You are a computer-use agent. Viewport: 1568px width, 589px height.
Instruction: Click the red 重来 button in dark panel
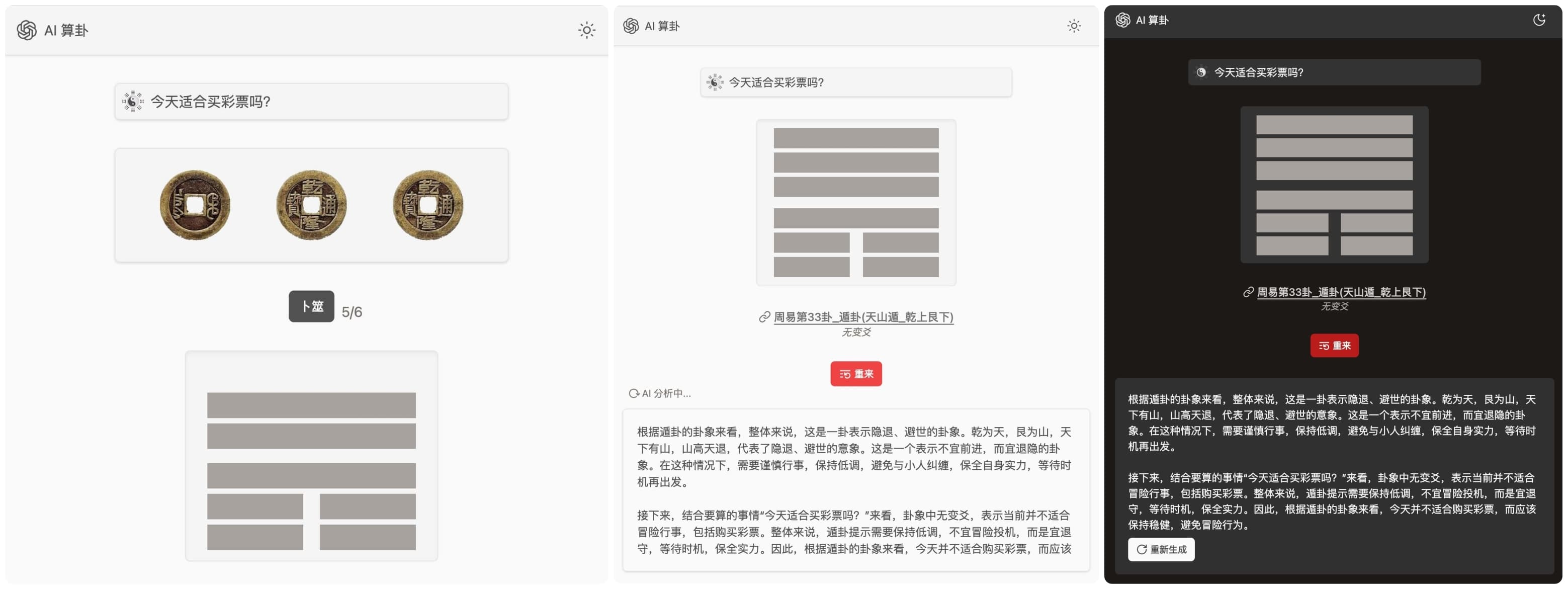point(1334,346)
